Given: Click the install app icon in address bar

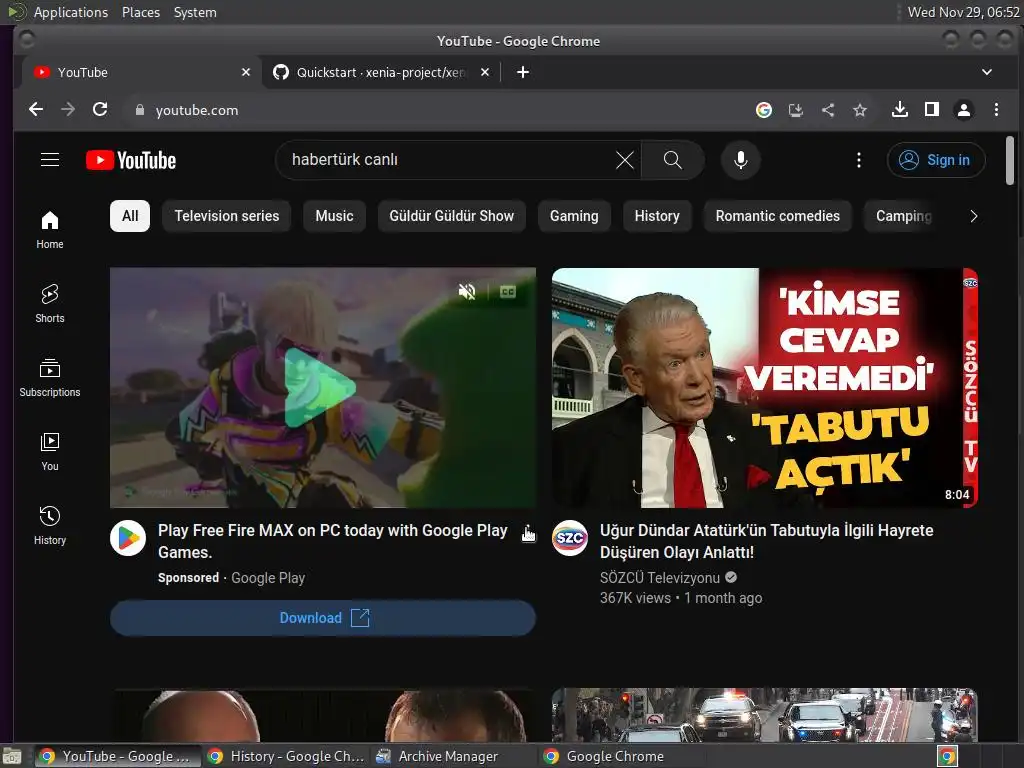Looking at the screenshot, I should click(x=795, y=110).
